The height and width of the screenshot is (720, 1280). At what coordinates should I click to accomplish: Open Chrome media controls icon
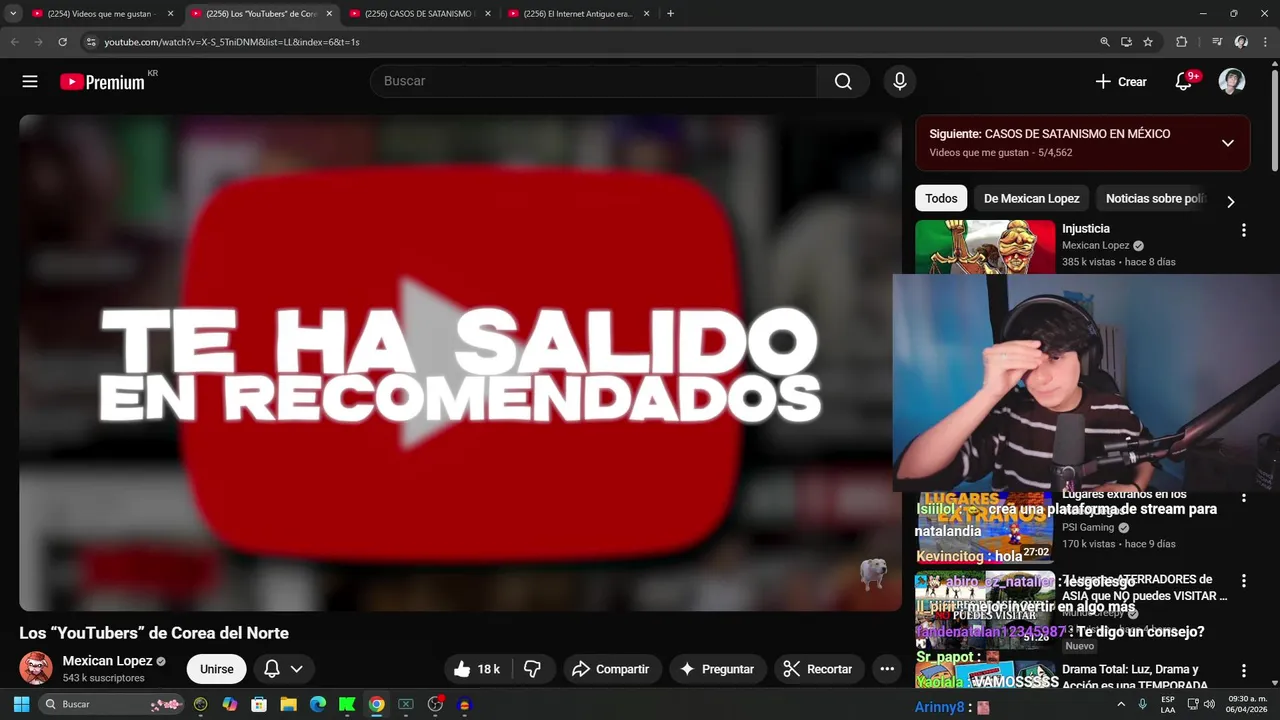[1217, 42]
